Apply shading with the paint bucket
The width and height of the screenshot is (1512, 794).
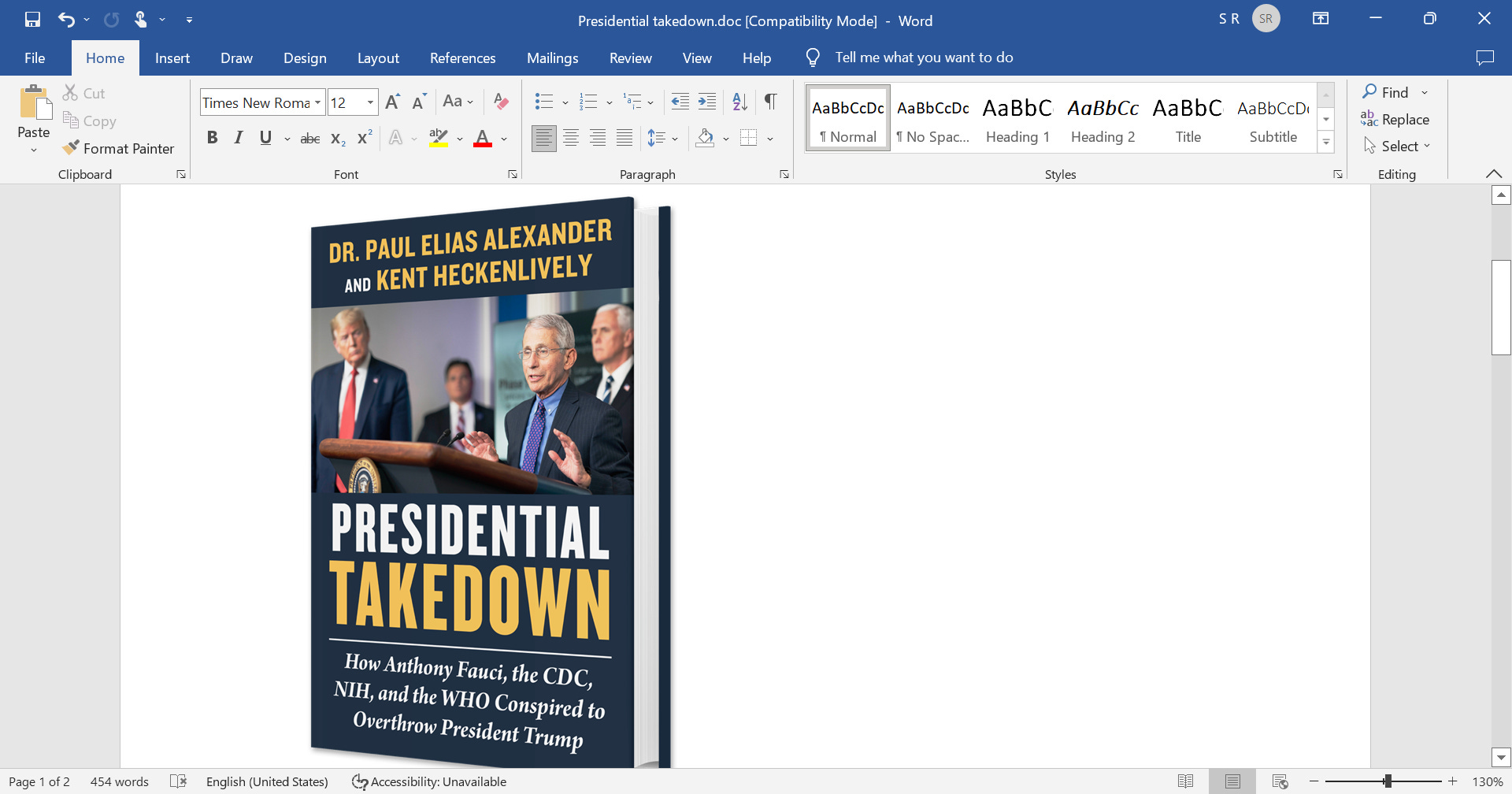click(x=706, y=139)
